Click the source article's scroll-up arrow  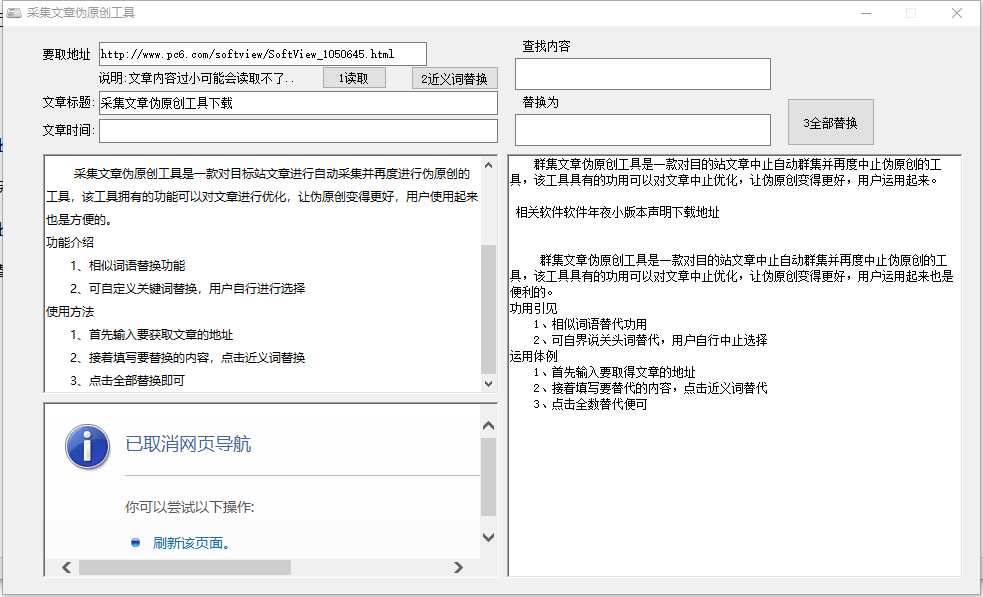pyautogui.click(x=488, y=165)
